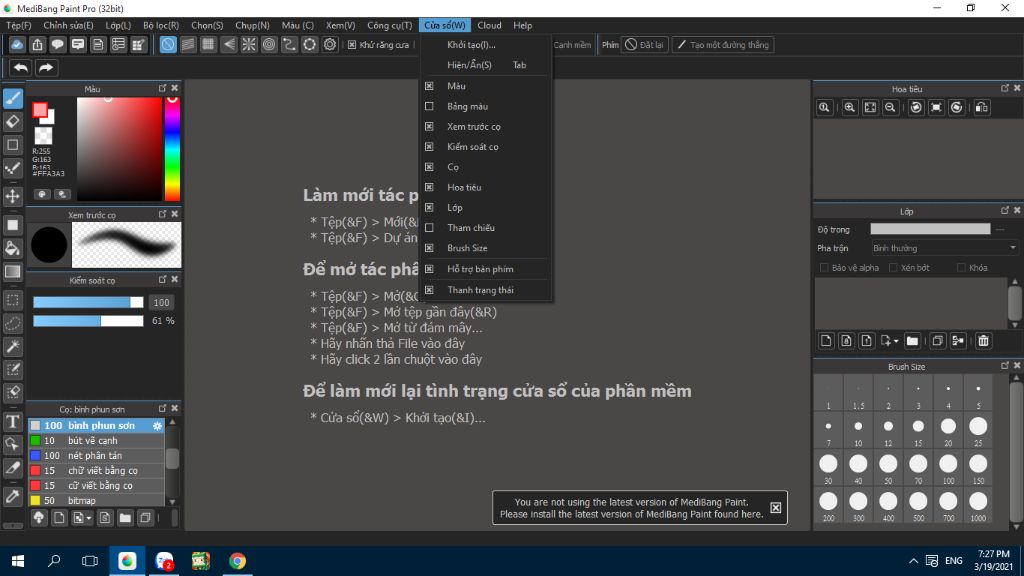Select the Bucket fill tool
Screen dimensions: 1024x576
pos(12,248)
